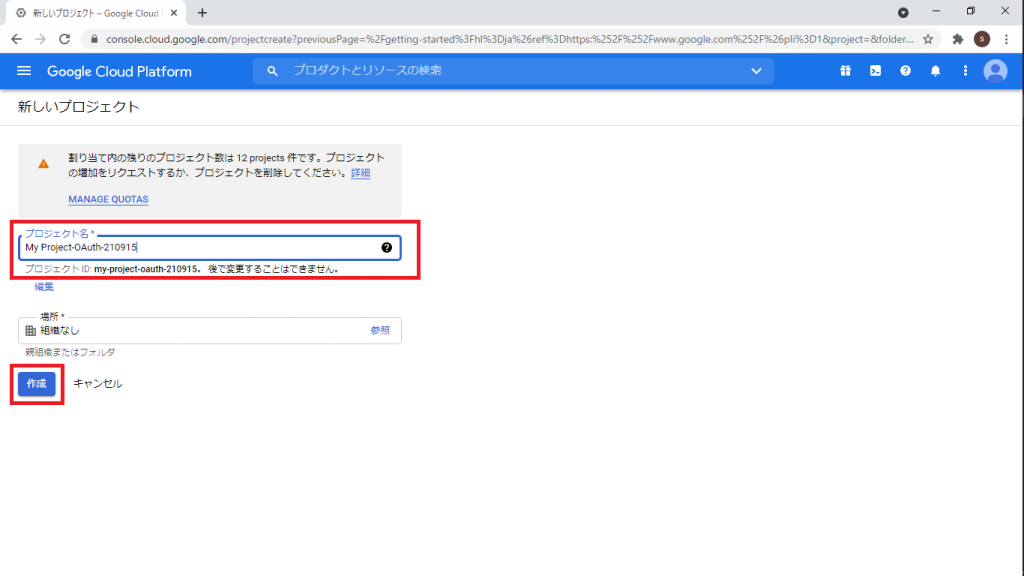Open the browser extensions puzzle icon
Image resolution: width=1024 pixels, height=576 pixels.
pyautogui.click(x=956, y=37)
